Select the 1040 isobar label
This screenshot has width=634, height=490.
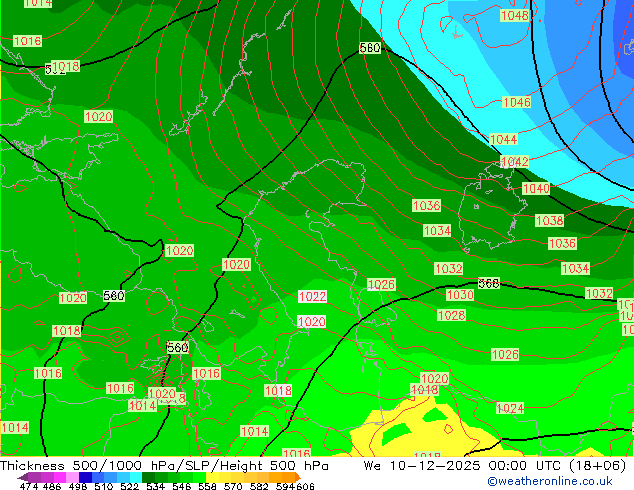tap(536, 188)
